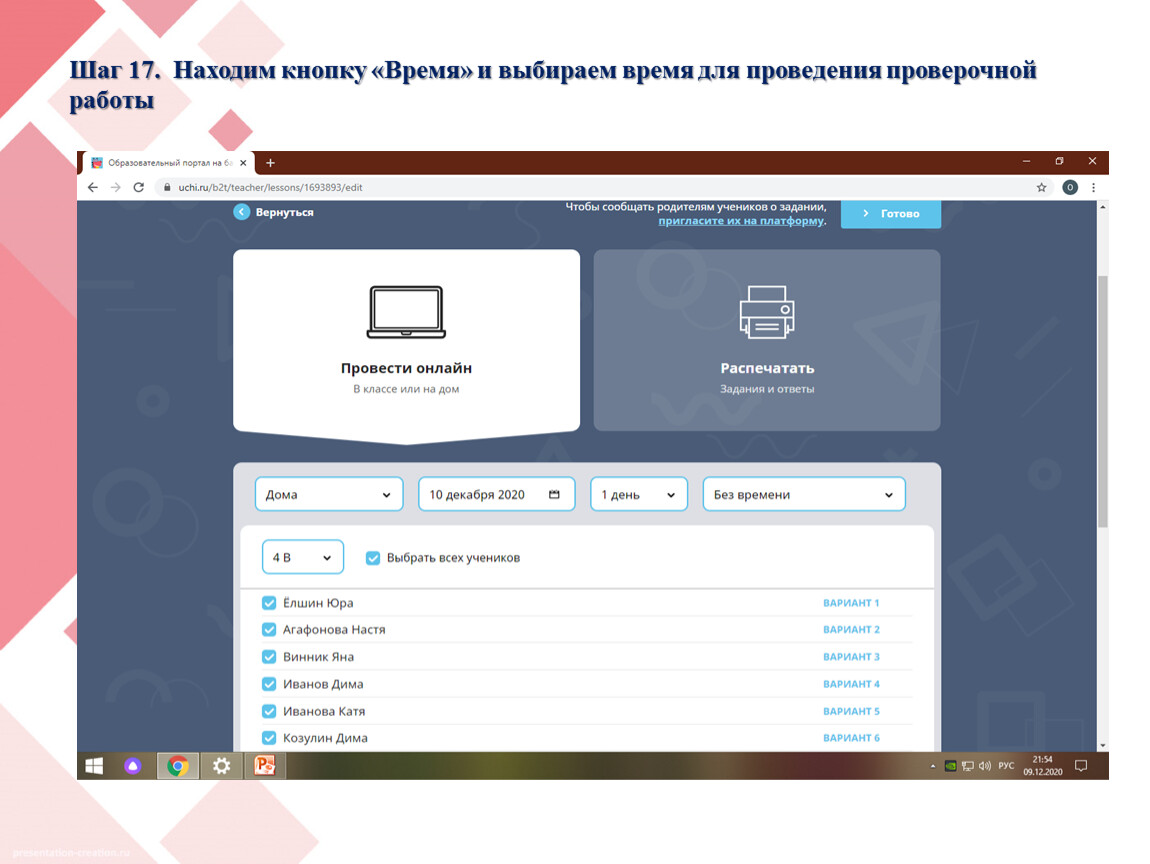Bookmark page with the star icon
The image size is (1150, 864).
pyautogui.click(x=1041, y=187)
